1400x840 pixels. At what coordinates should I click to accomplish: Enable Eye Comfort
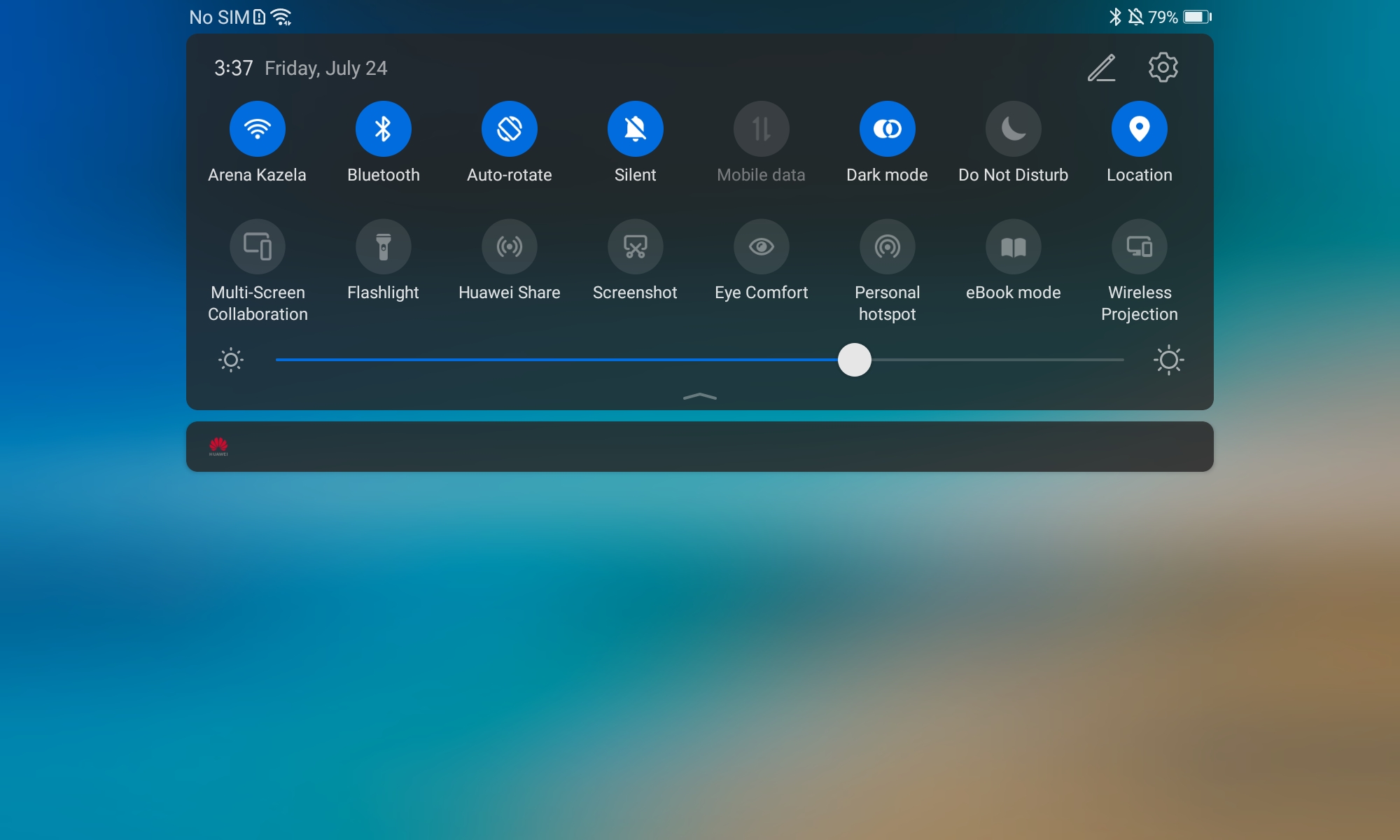(x=761, y=246)
